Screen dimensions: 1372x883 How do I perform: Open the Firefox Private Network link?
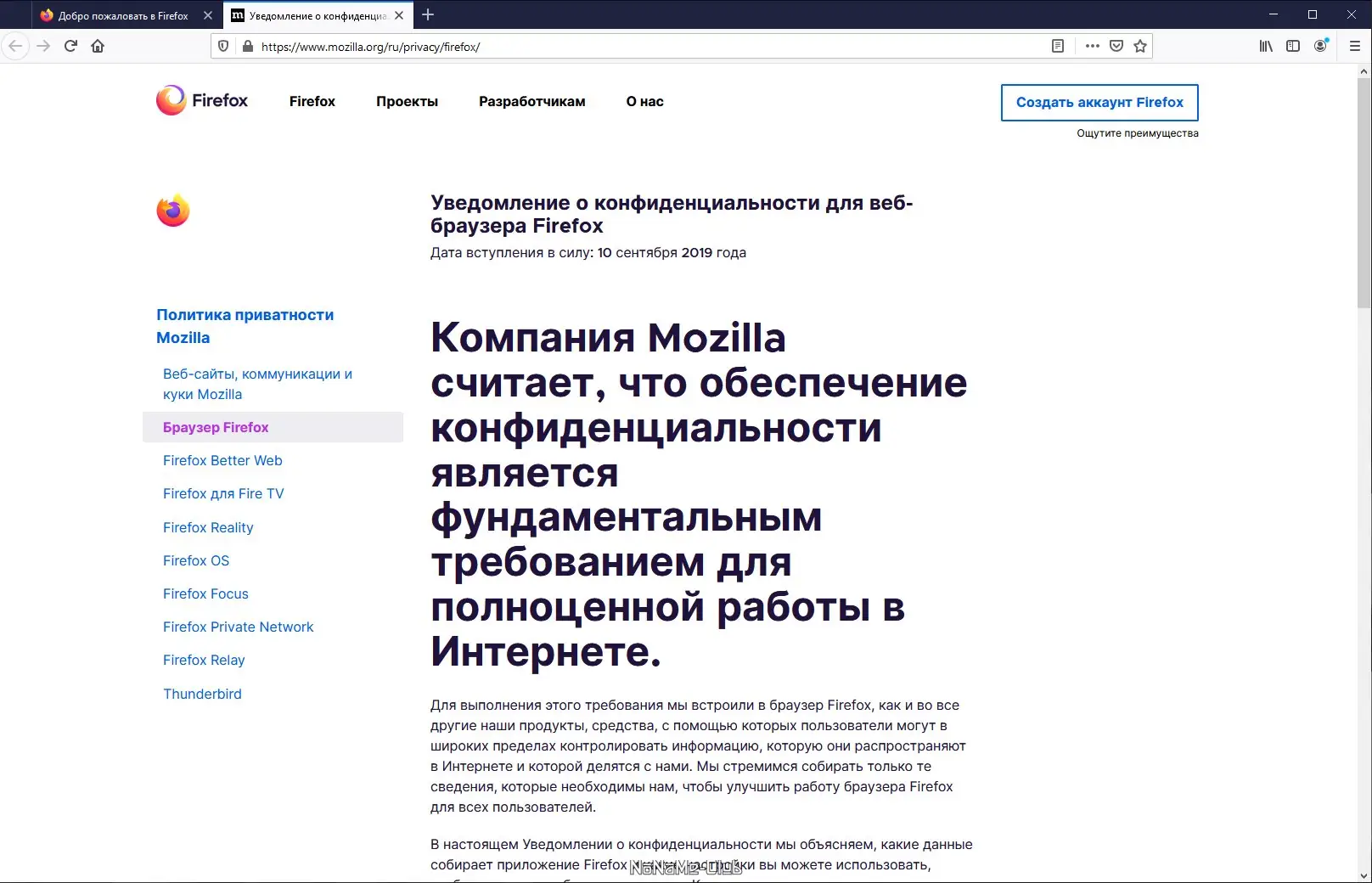click(238, 627)
